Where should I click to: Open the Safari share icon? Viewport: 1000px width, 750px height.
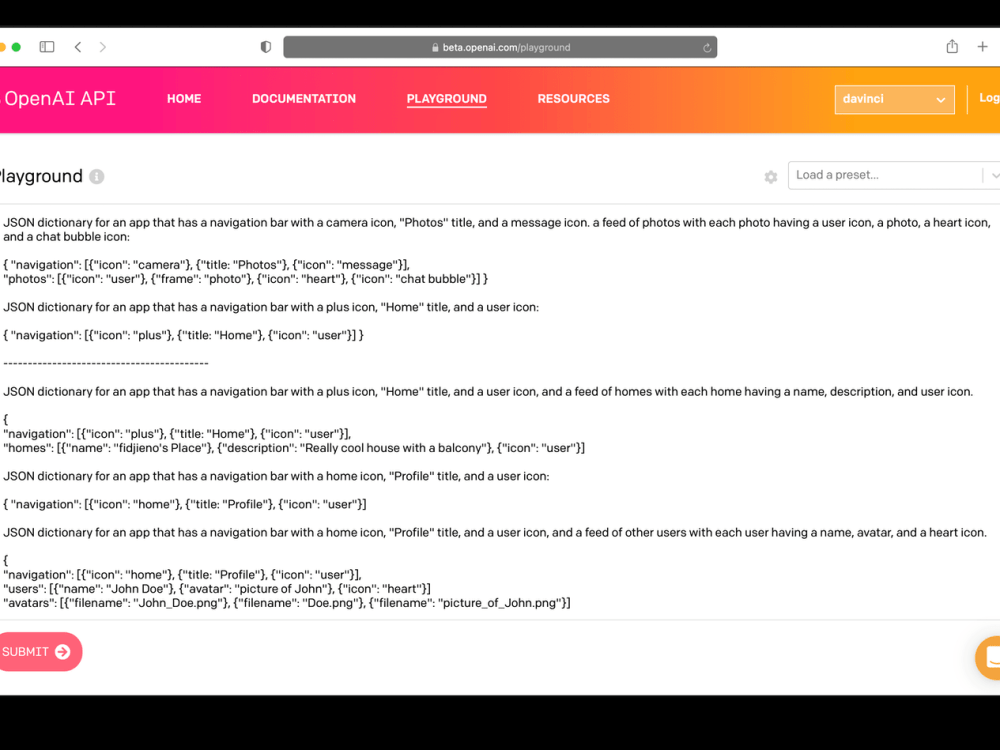(x=952, y=46)
